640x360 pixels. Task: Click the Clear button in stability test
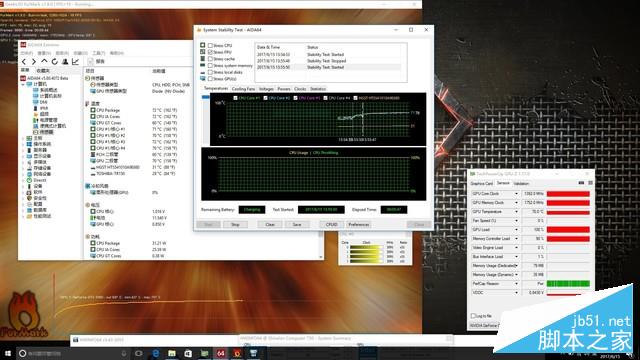(x=270, y=224)
